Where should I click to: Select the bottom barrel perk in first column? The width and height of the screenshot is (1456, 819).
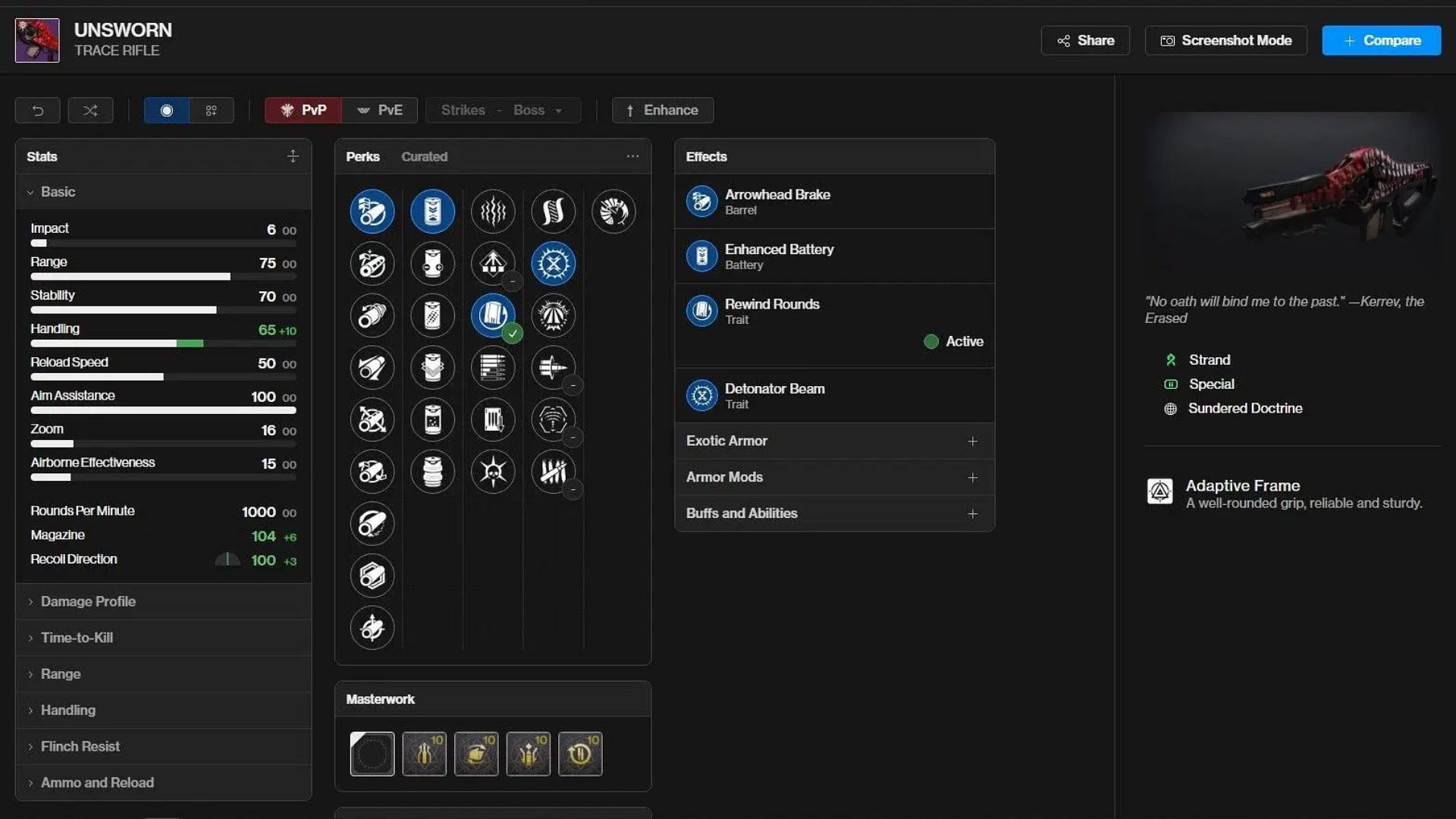[372, 628]
